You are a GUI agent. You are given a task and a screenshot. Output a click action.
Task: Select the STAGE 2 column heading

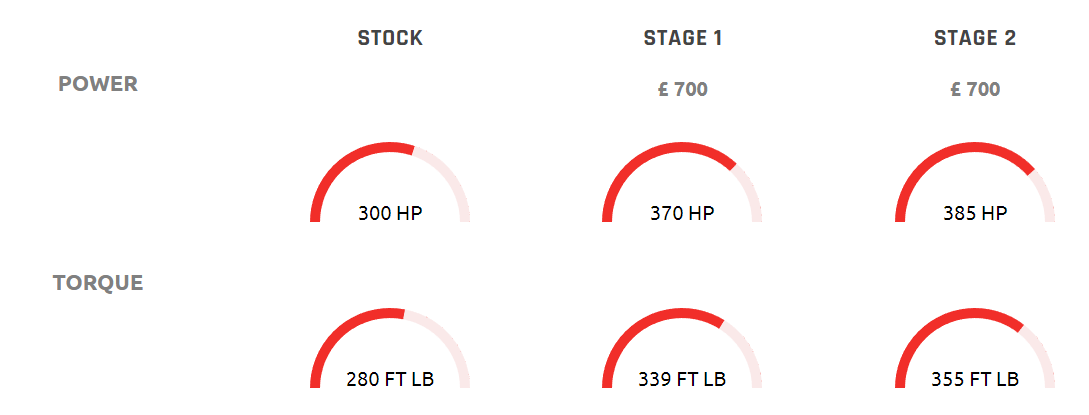coord(975,38)
